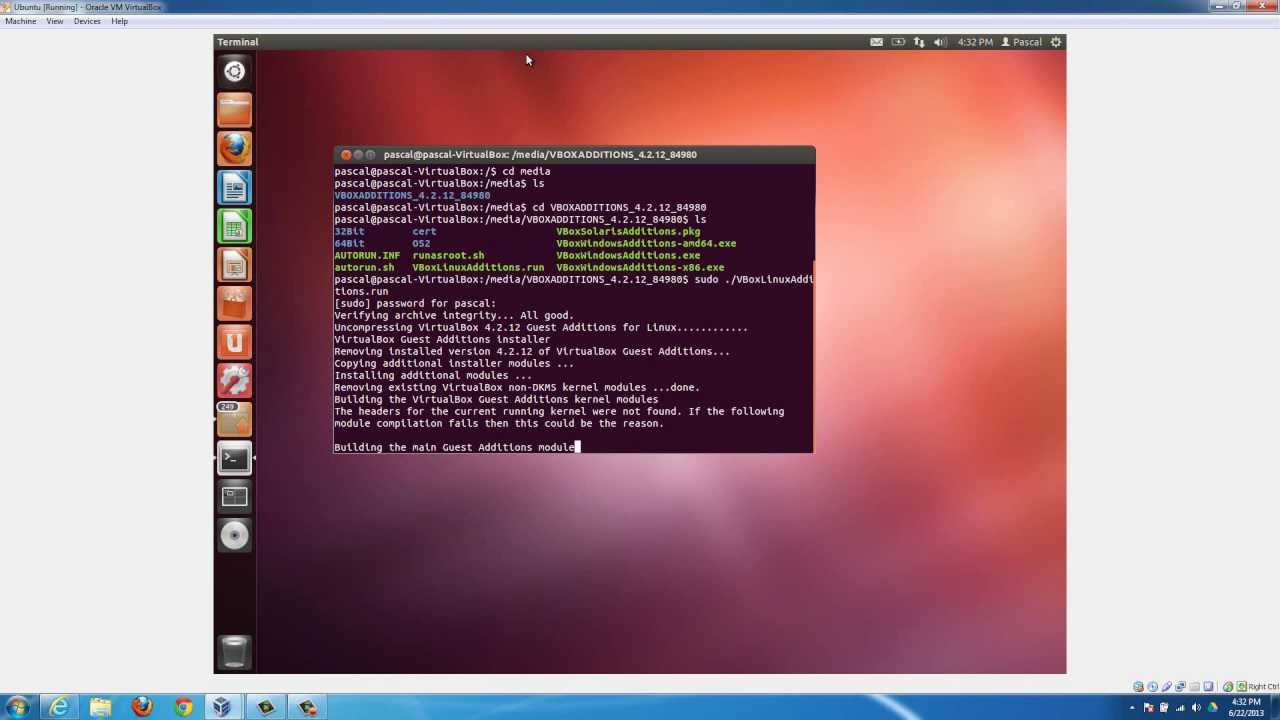Open the Ubuntu Dash home launcher
This screenshot has height=720, width=1280.
(234, 71)
